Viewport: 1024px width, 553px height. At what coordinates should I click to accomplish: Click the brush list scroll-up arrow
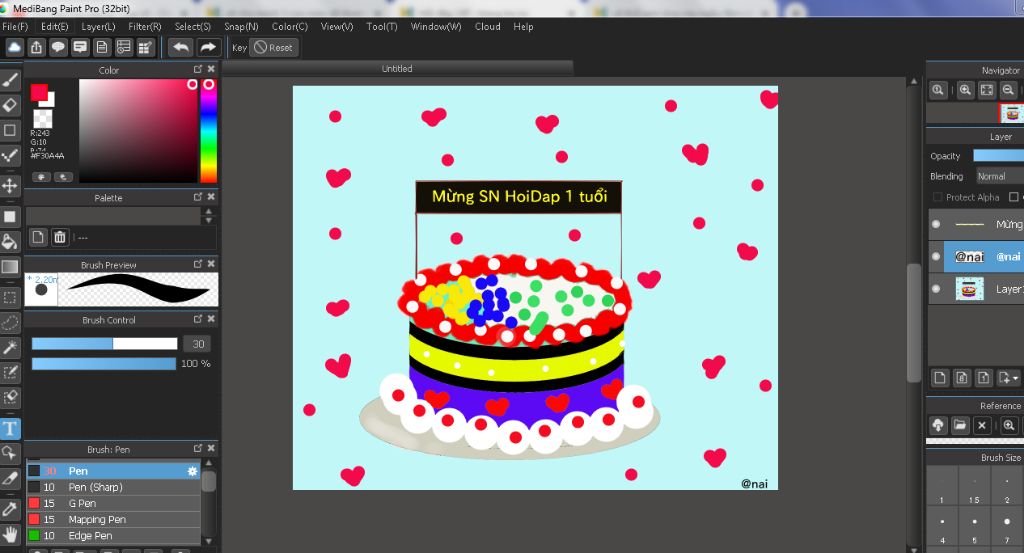click(208, 463)
